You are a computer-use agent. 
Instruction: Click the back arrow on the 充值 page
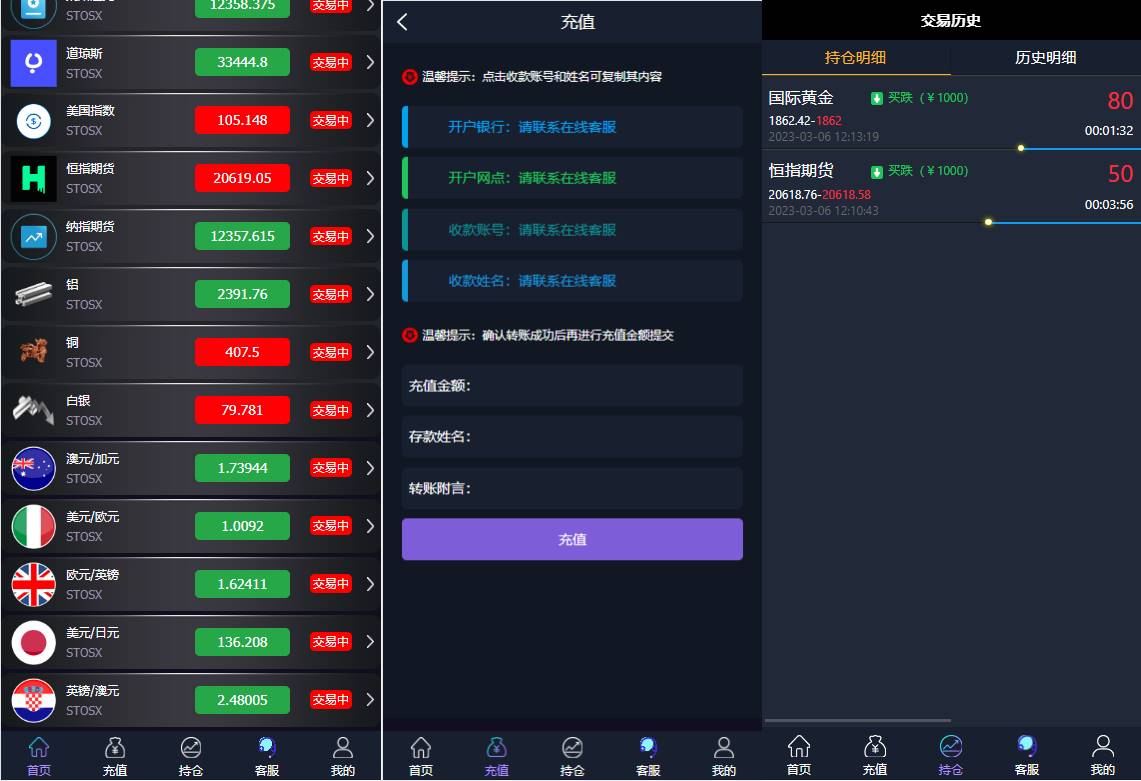click(x=402, y=21)
